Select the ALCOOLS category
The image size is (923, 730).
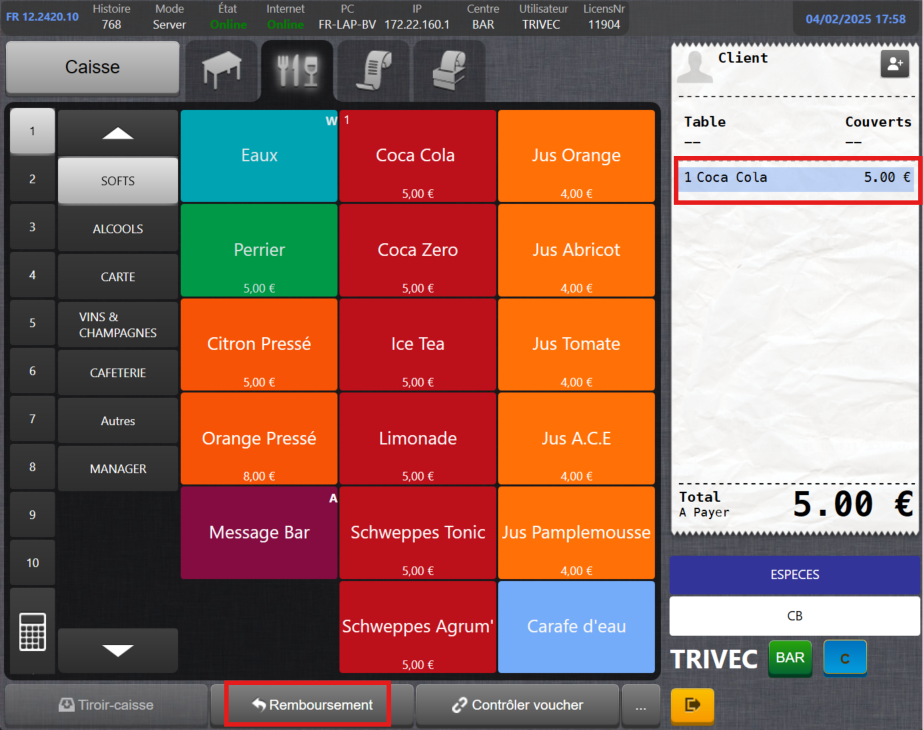(118, 229)
